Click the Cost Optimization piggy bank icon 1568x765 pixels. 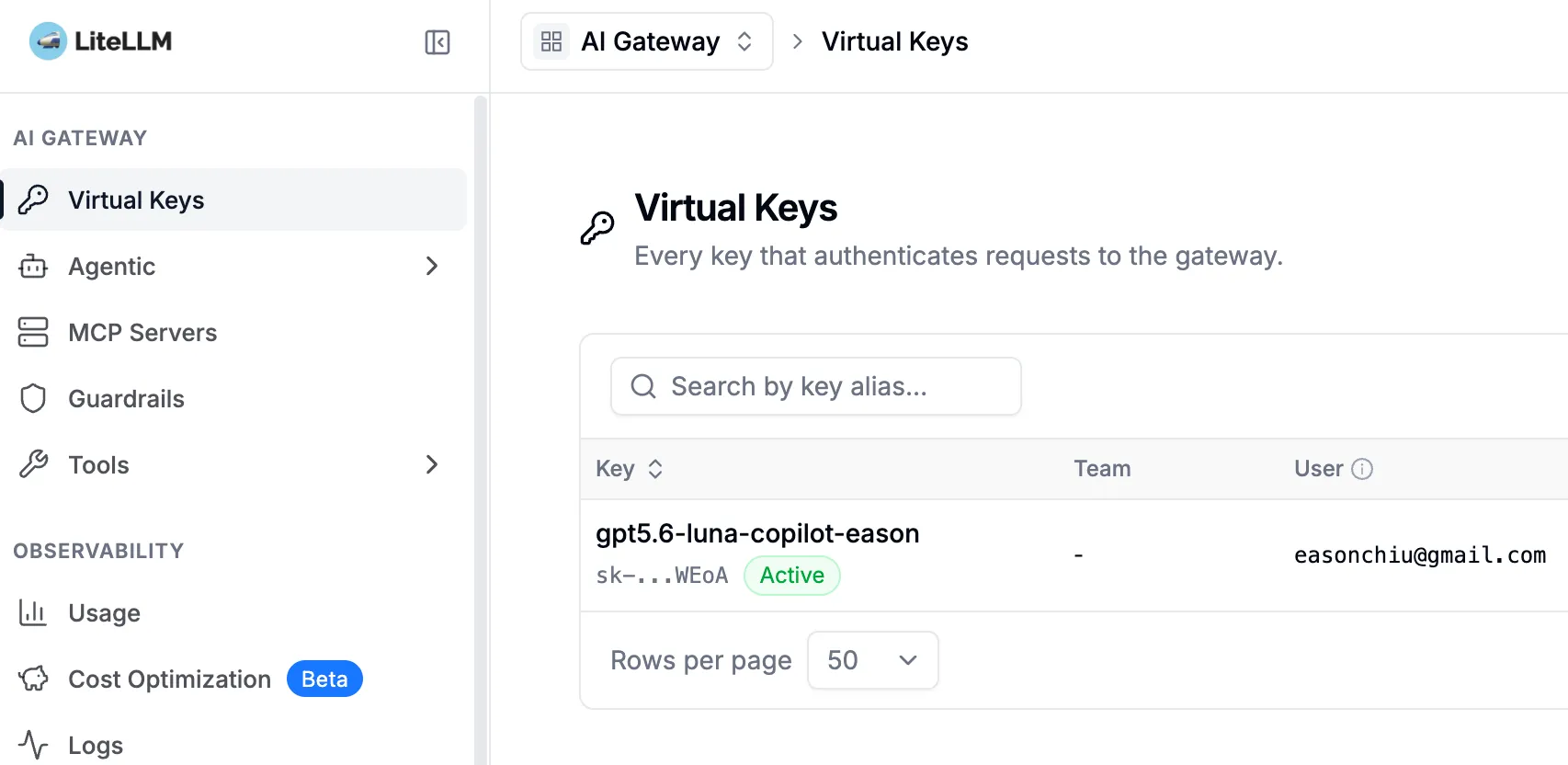pyautogui.click(x=33, y=679)
